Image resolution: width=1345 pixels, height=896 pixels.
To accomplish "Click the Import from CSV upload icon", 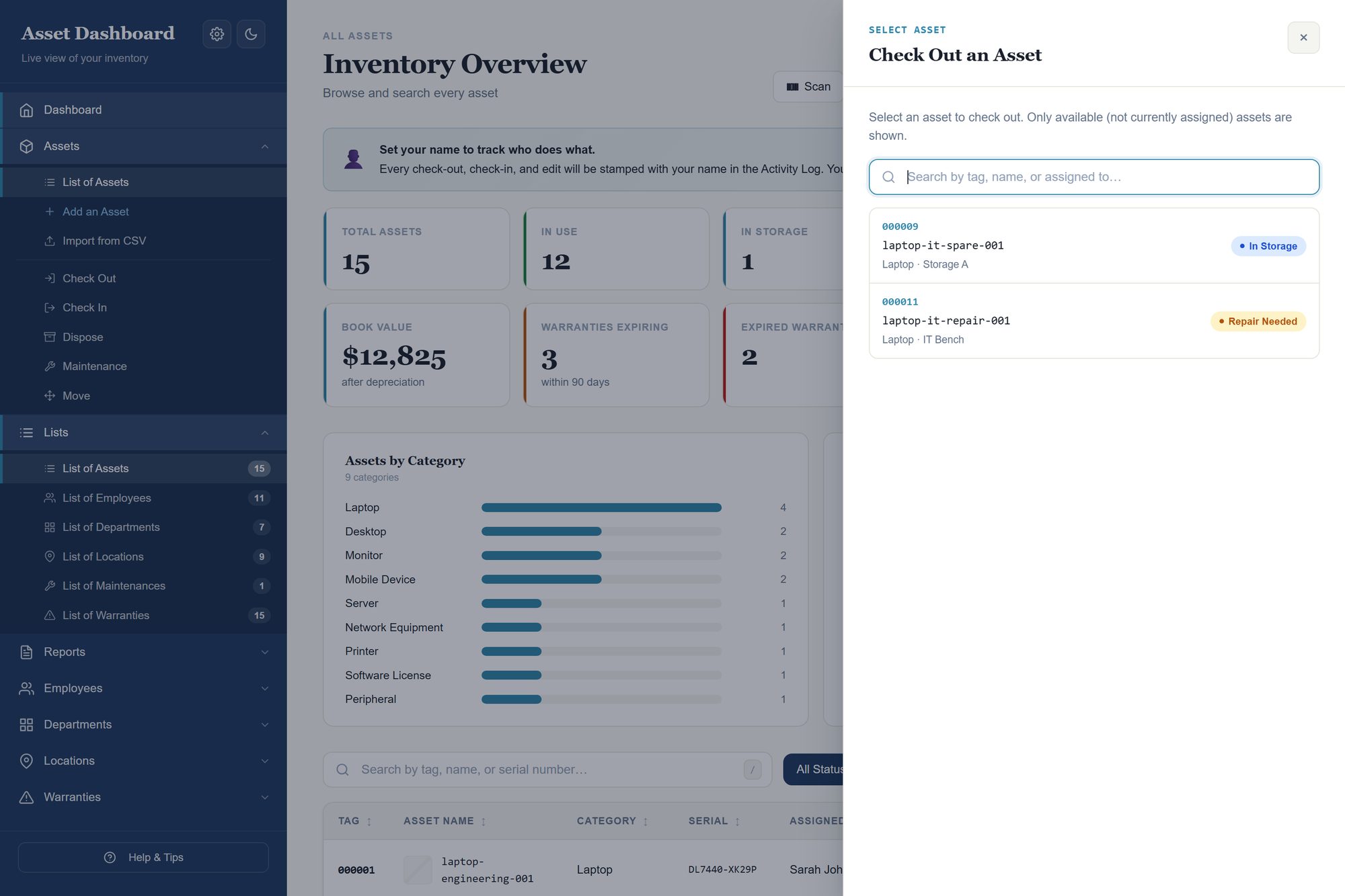I will tap(50, 241).
